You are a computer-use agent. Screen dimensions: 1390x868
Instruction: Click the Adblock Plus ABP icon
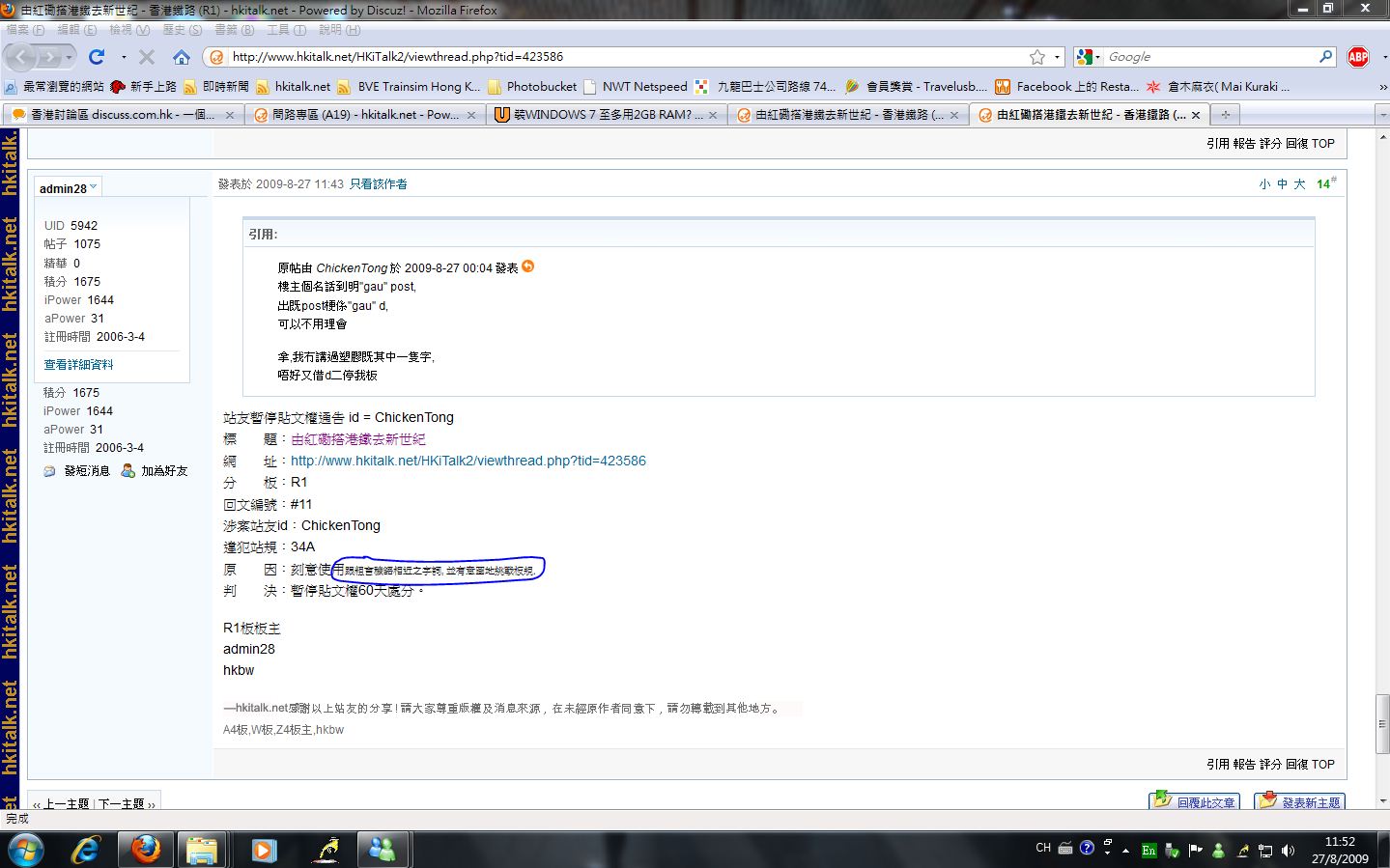[1358, 57]
